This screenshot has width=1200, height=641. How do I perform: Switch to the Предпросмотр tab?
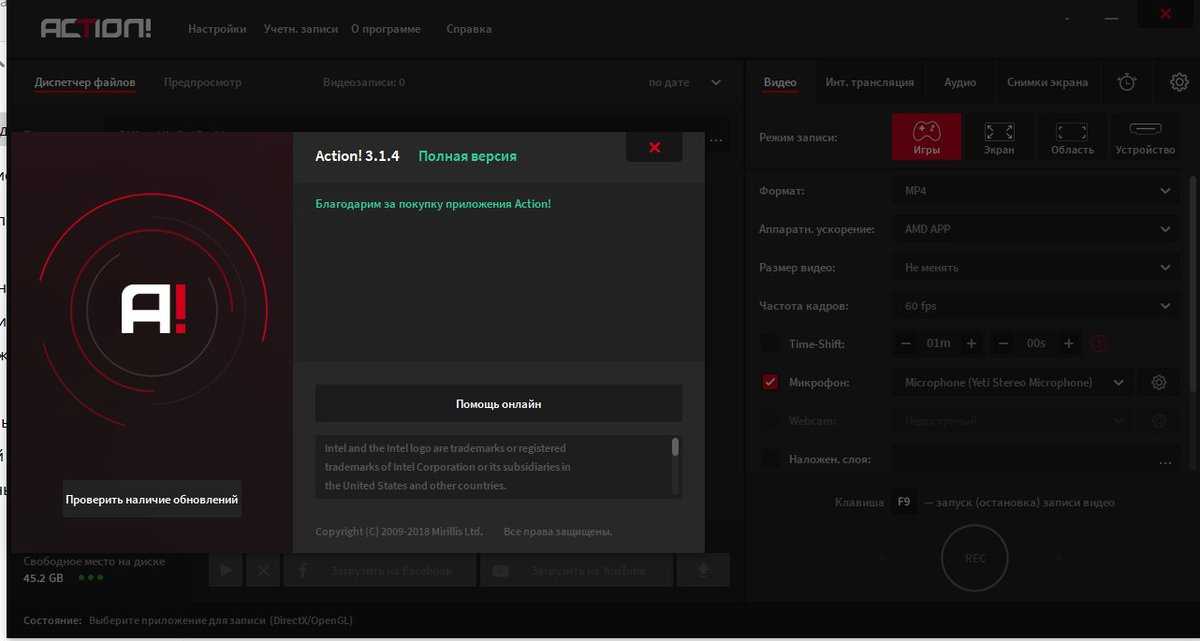(x=203, y=82)
